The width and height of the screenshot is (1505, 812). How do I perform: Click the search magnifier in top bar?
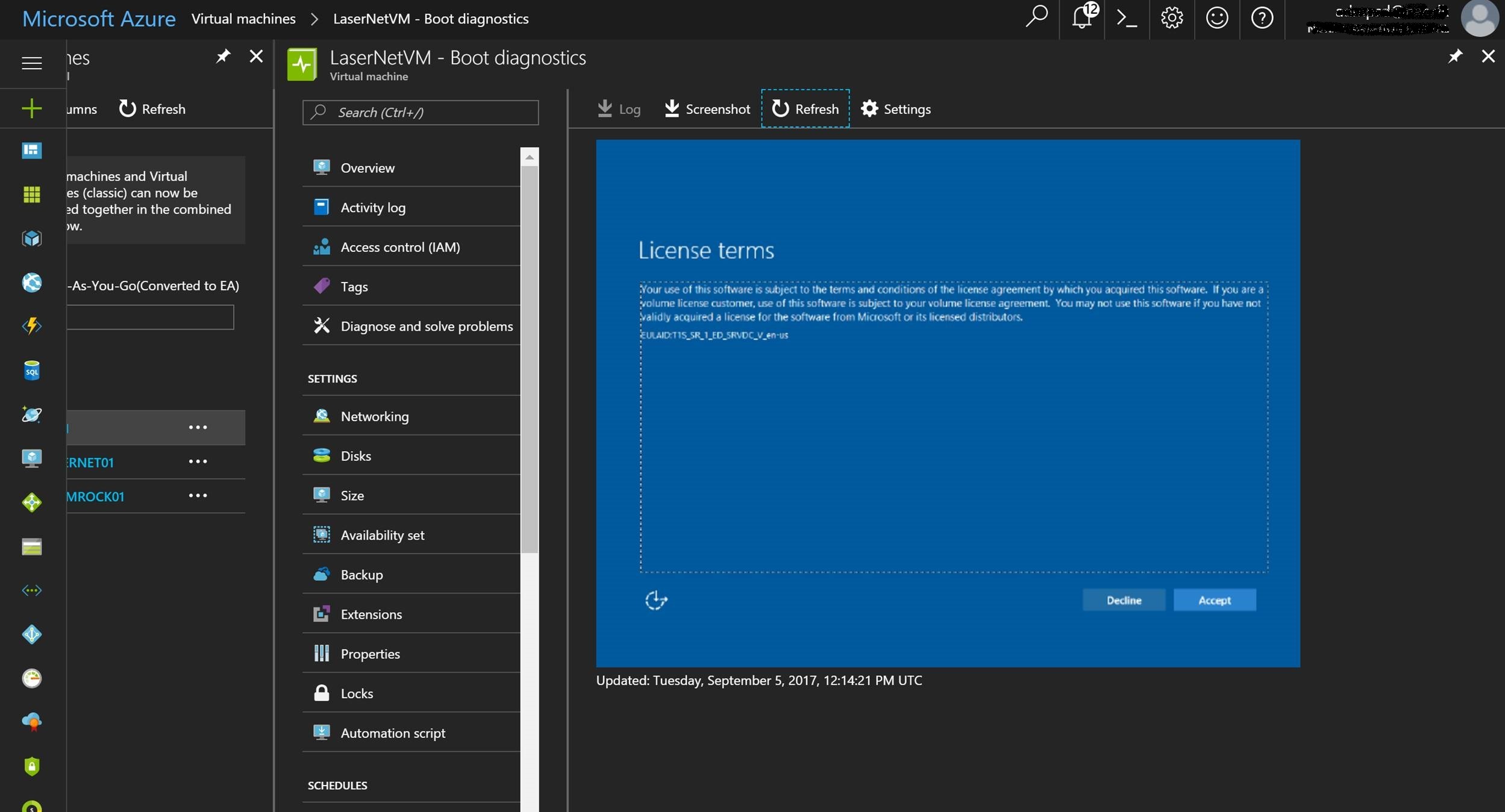(x=1037, y=17)
